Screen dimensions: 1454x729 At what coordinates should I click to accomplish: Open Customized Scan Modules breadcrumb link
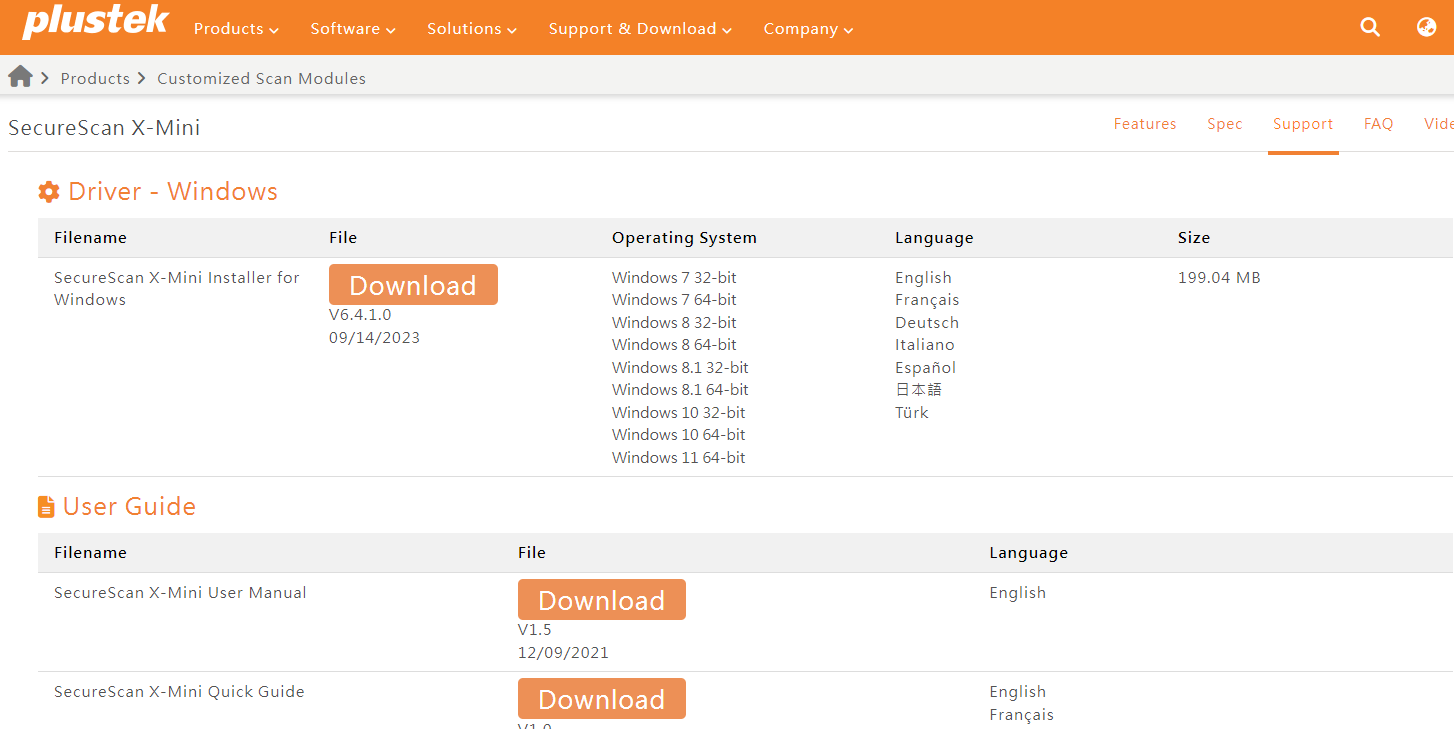(261, 78)
